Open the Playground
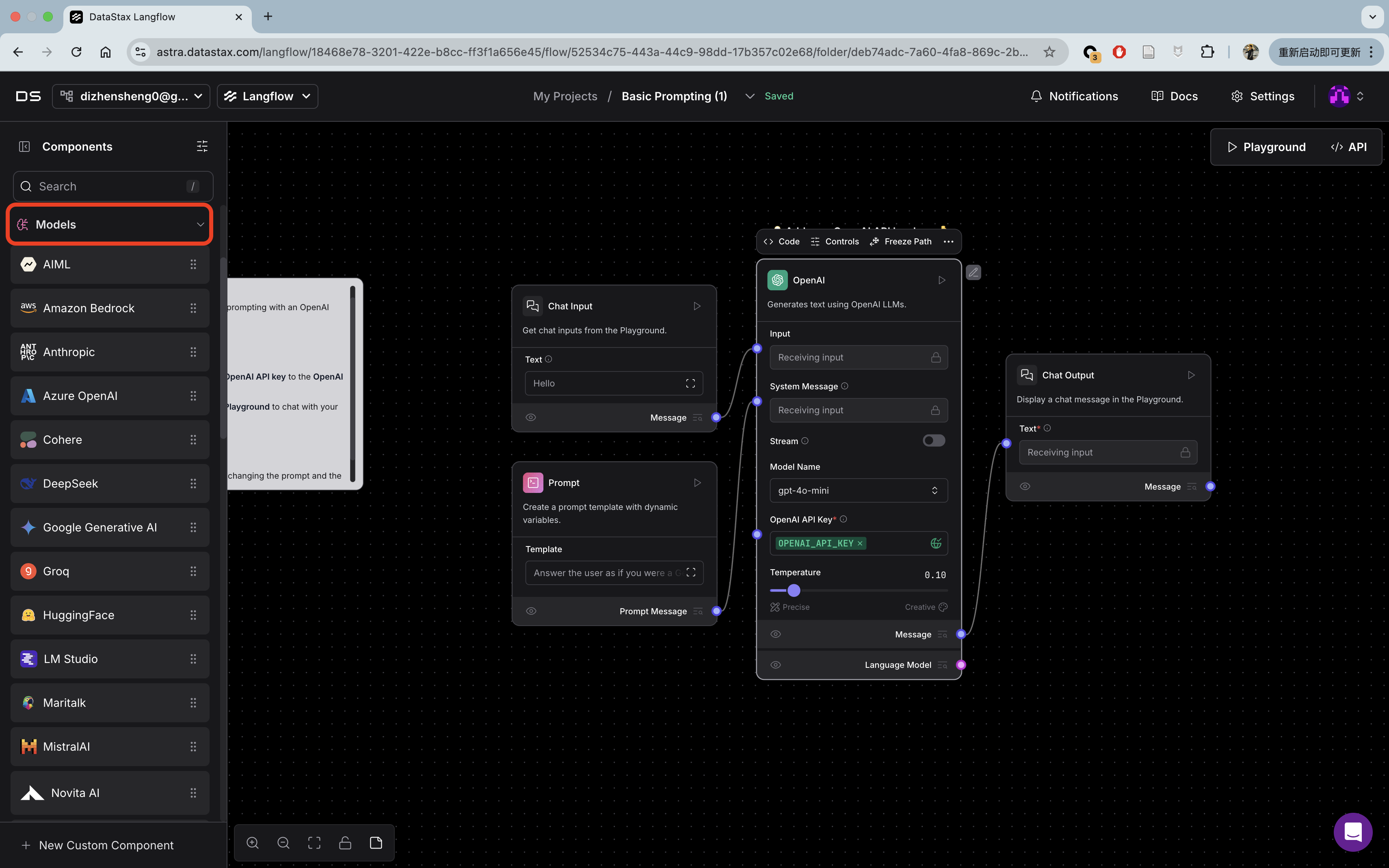The height and width of the screenshot is (868, 1389). [1267, 147]
